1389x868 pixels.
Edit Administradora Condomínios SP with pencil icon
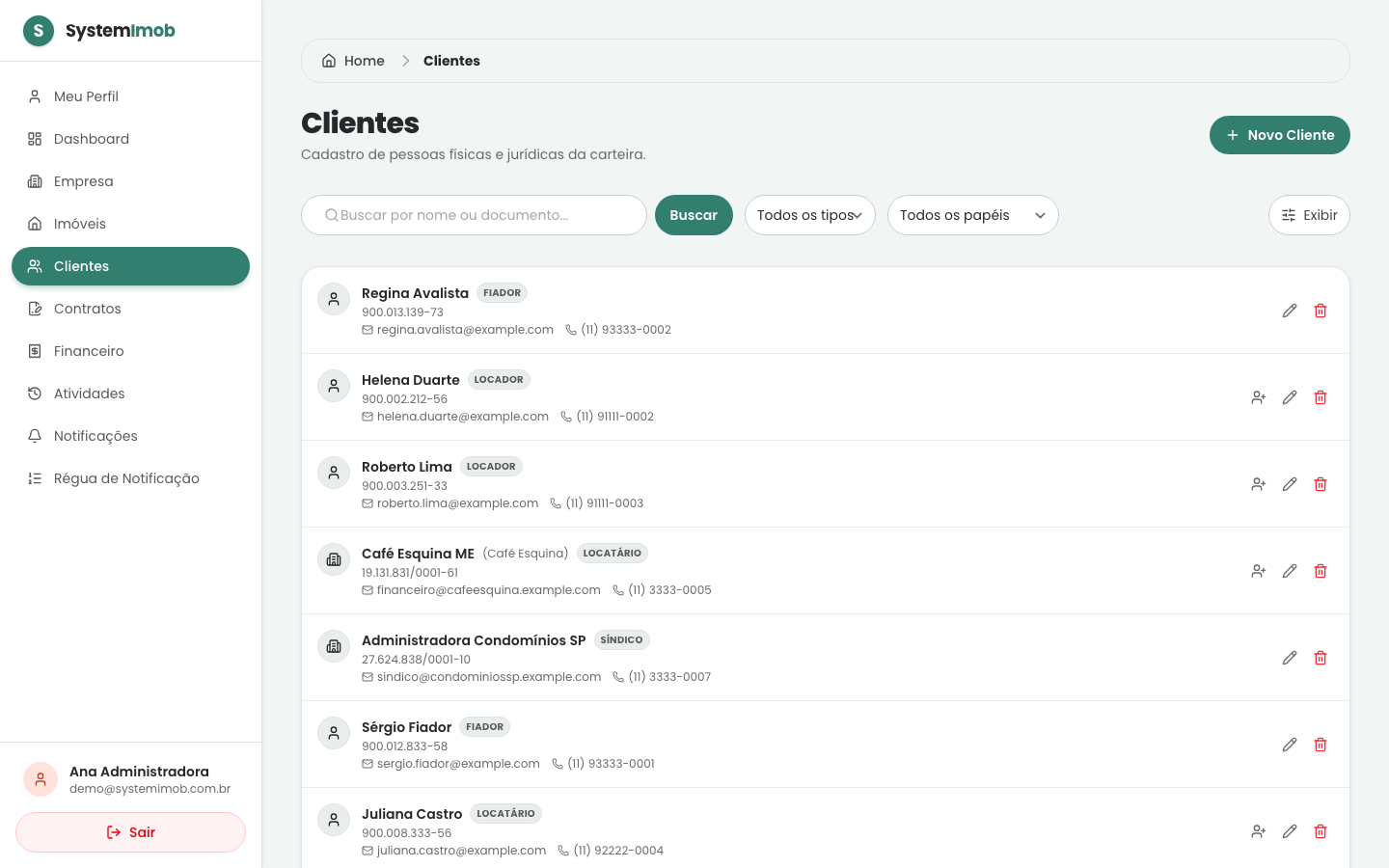coord(1290,658)
